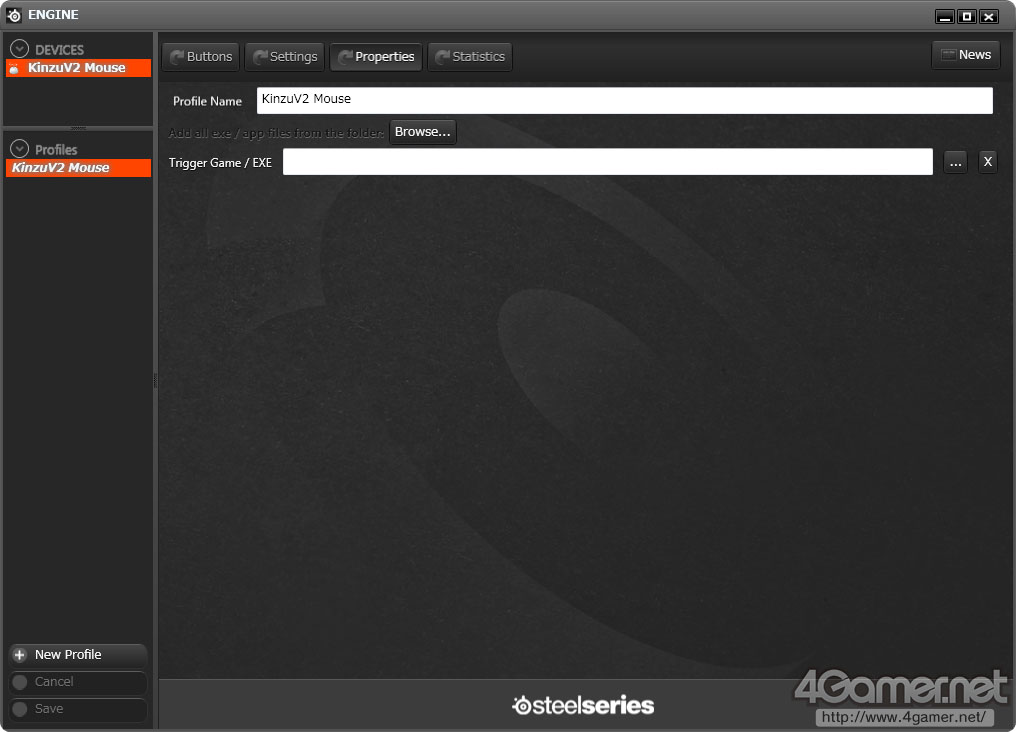Click the arrow icon on Statistics tab

click(443, 57)
